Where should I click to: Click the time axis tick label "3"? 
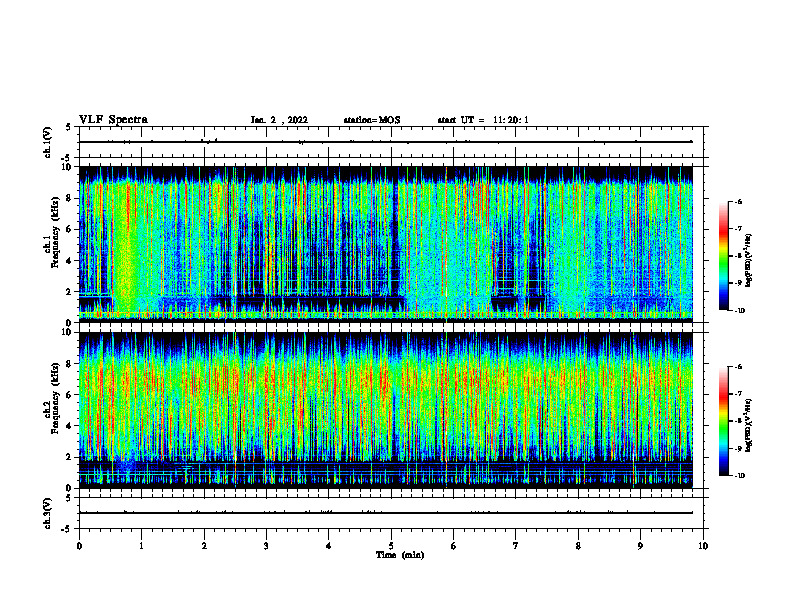pos(266,546)
